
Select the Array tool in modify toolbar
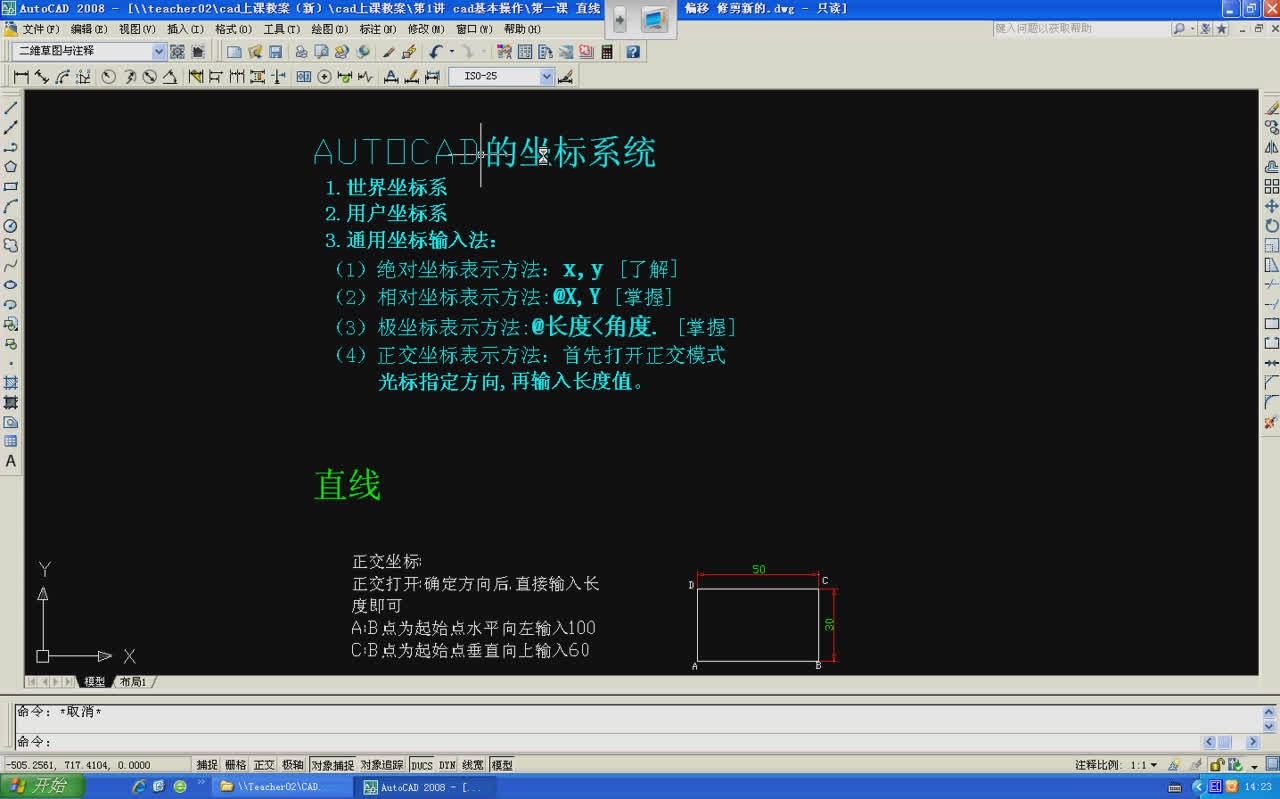click(x=1271, y=187)
